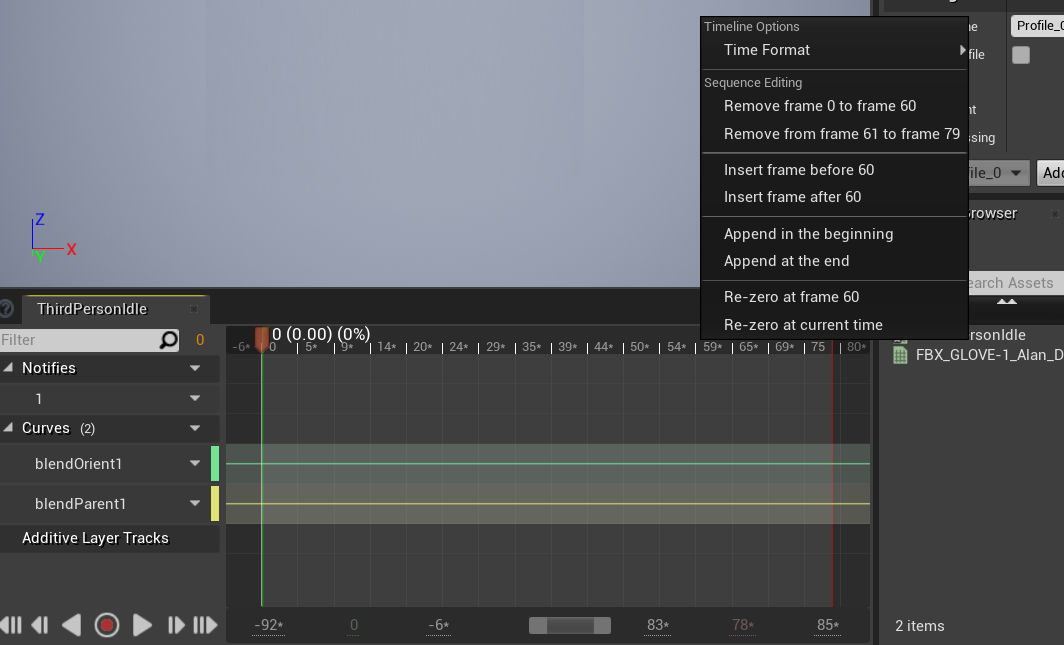Step forward one frame
1064x645 pixels.
(x=175, y=625)
